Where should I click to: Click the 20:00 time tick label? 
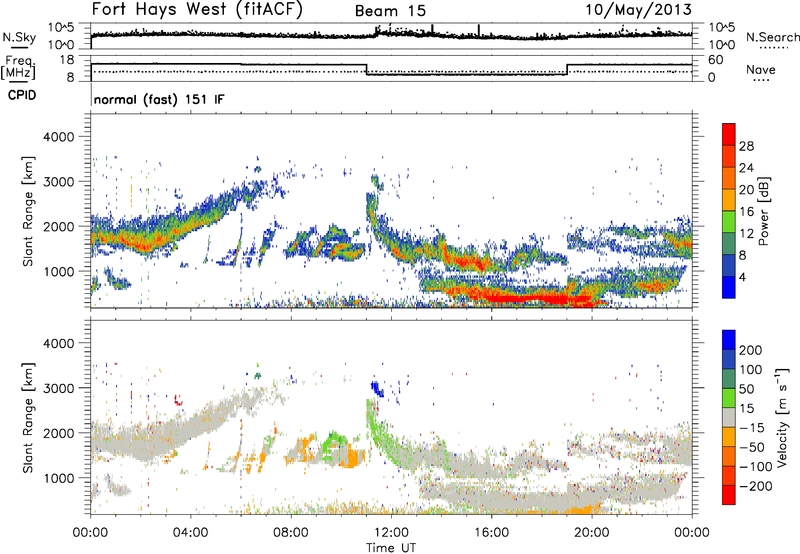click(592, 533)
